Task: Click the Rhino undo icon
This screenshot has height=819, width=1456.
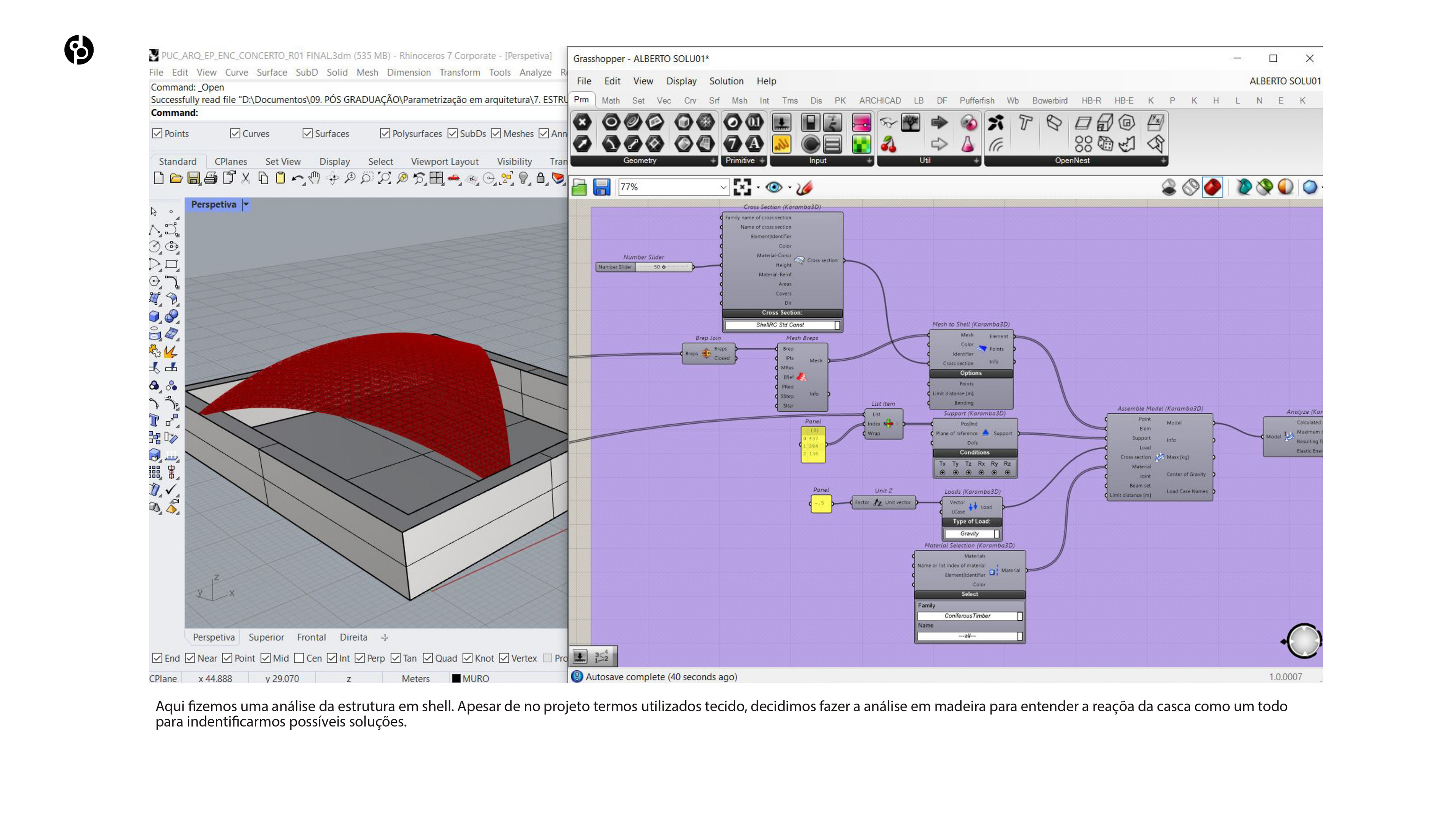Action: [x=297, y=179]
